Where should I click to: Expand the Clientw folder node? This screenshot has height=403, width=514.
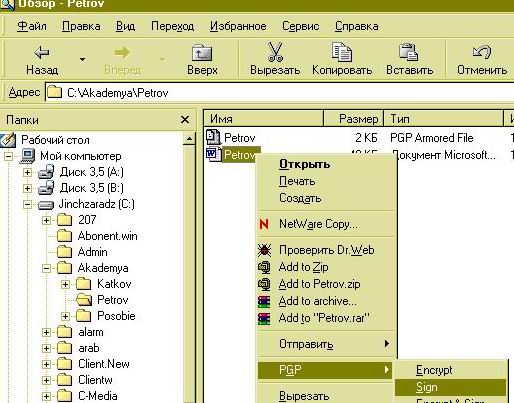point(47,380)
